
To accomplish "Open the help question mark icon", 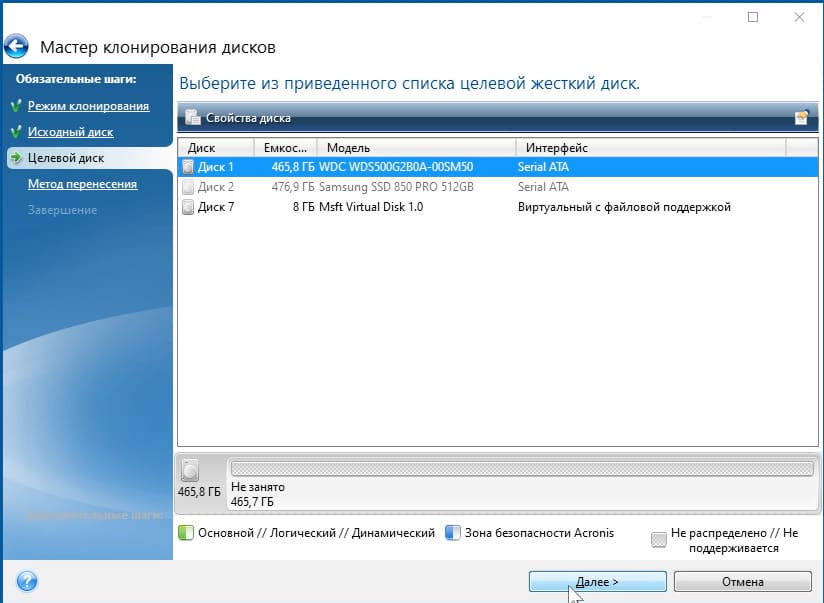I will 27,581.
